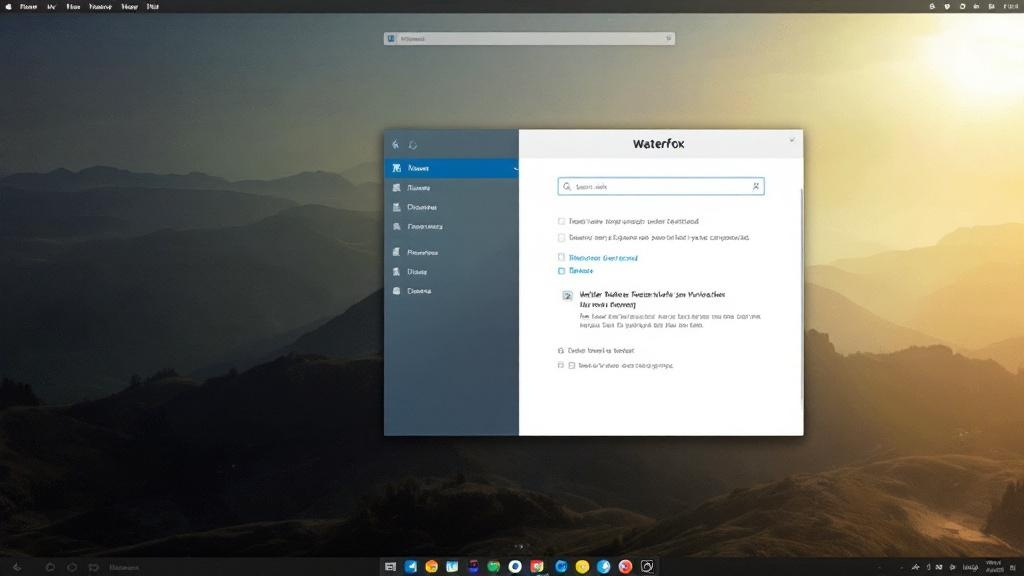Click the pin icon at the search field's right
Image resolution: width=1024 pixels, height=576 pixels.
click(757, 186)
